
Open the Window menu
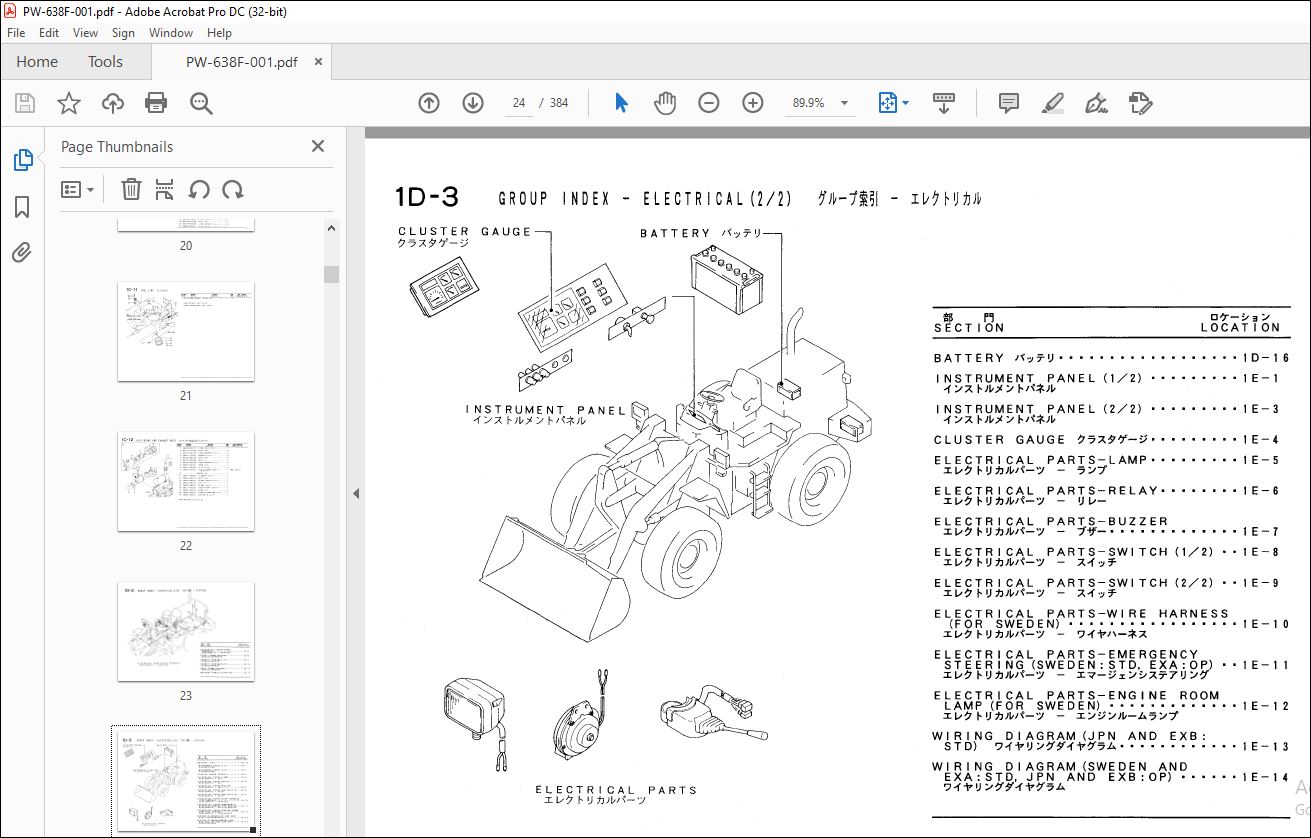pyautogui.click(x=171, y=33)
